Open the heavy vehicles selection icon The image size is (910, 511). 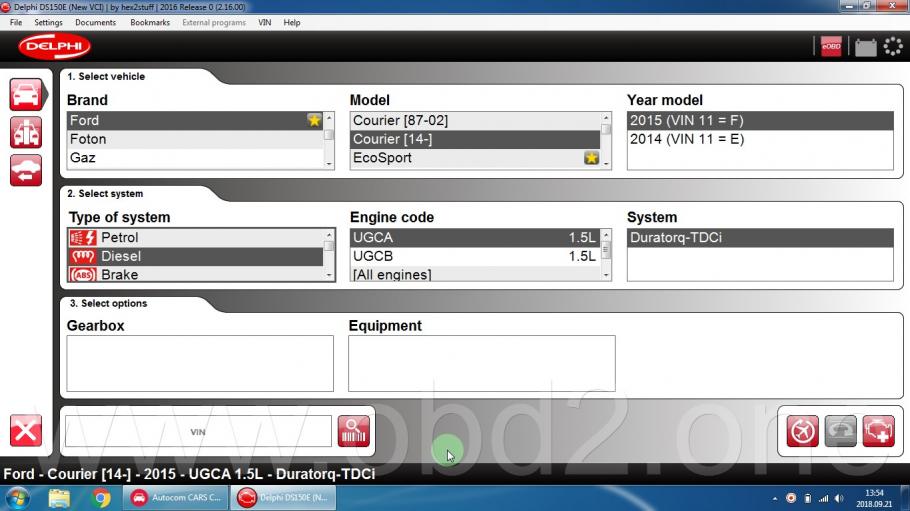tap(26, 132)
